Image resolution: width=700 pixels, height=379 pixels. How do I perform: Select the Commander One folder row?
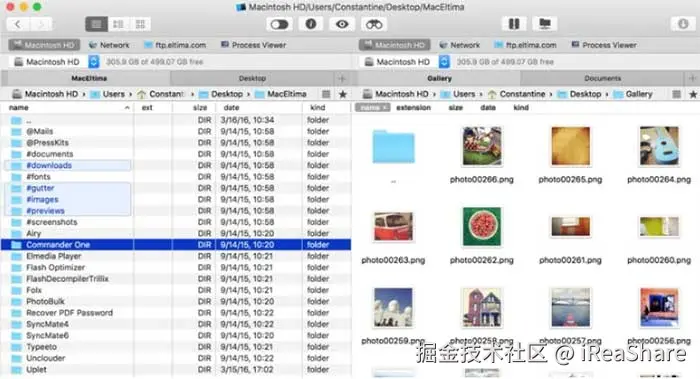[176, 245]
